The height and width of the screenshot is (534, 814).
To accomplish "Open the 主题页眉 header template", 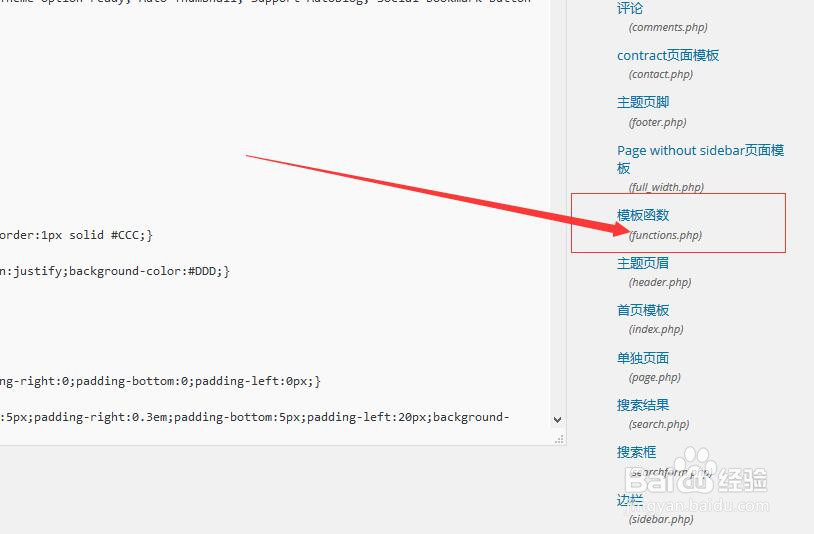I will 643,263.
